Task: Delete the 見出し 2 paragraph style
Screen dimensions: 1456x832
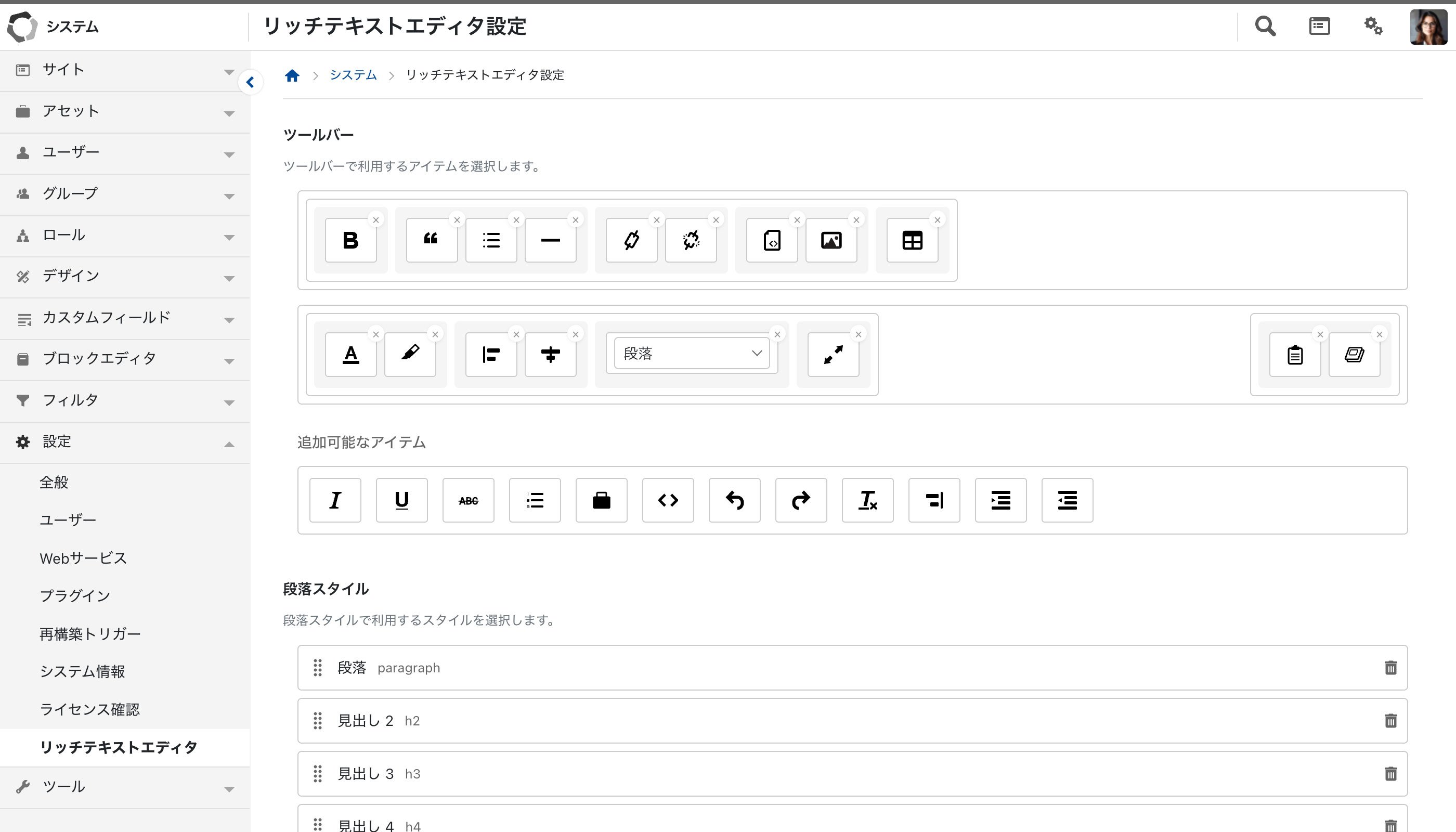Action: [1391, 721]
